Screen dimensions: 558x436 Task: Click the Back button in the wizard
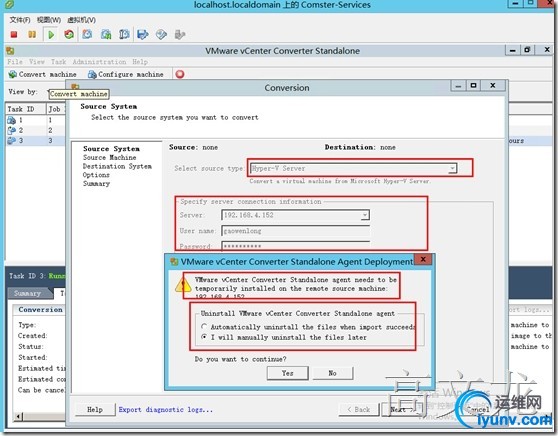click(x=359, y=410)
